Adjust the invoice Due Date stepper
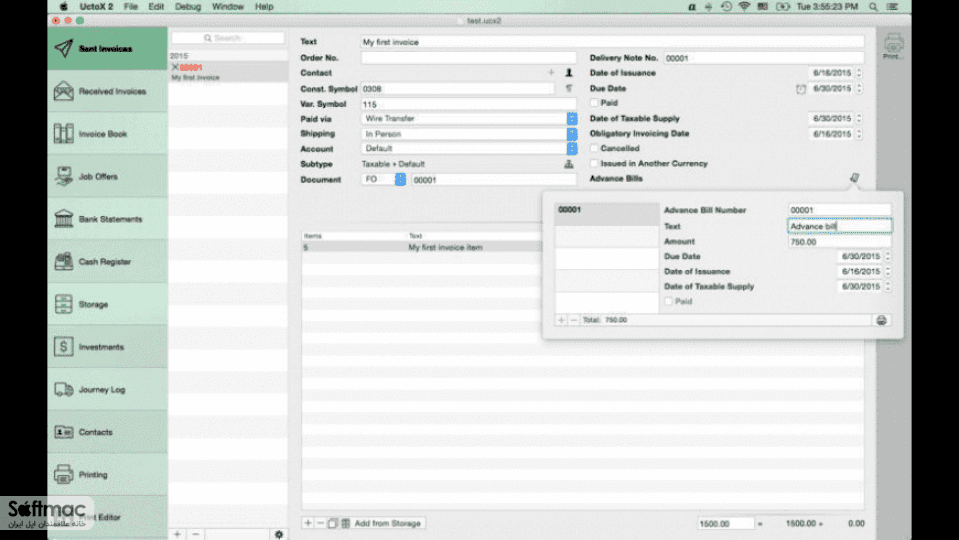The image size is (959, 540). [x=859, y=89]
